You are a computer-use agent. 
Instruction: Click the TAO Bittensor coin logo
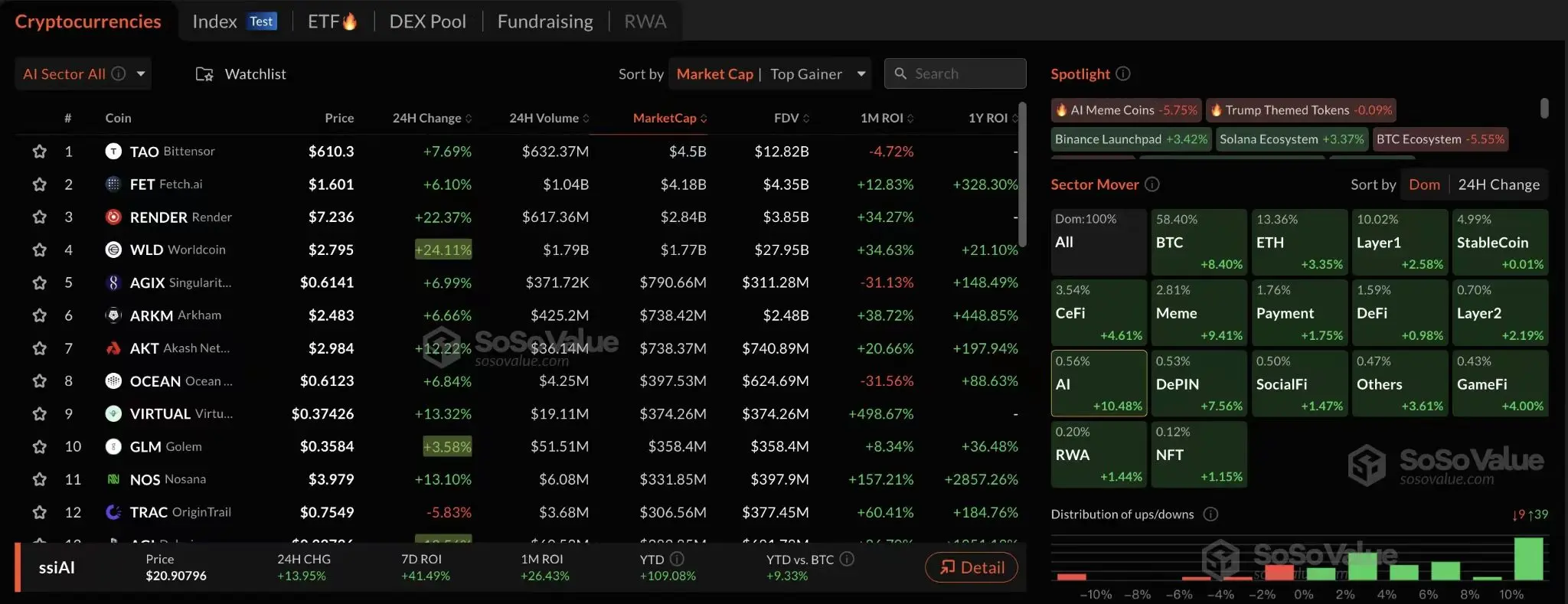pyautogui.click(x=113, y=152)
